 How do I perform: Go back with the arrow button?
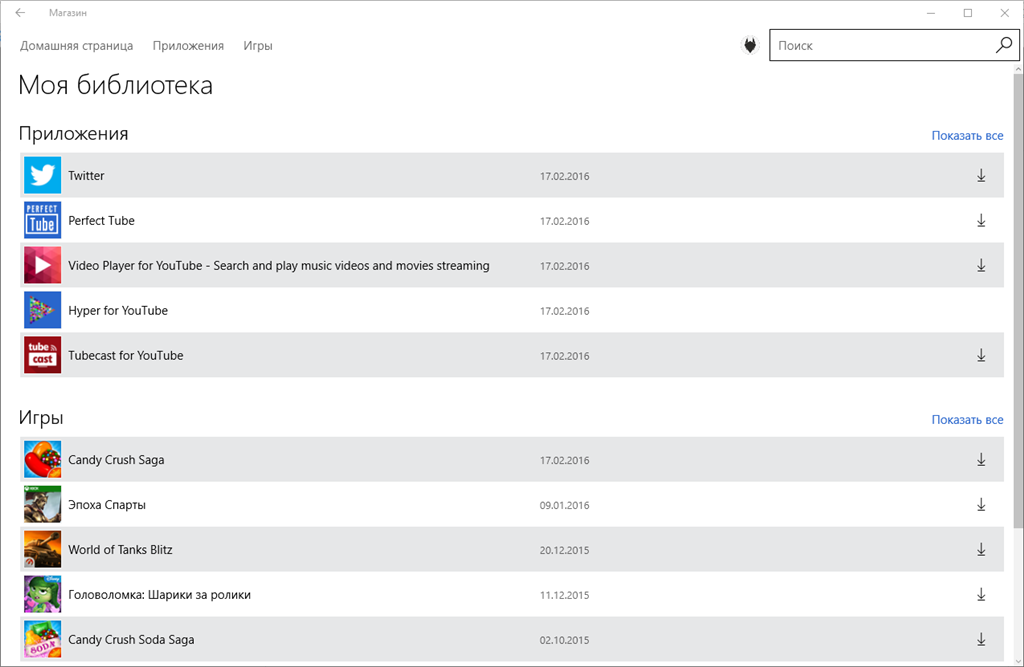click(20, 12)
